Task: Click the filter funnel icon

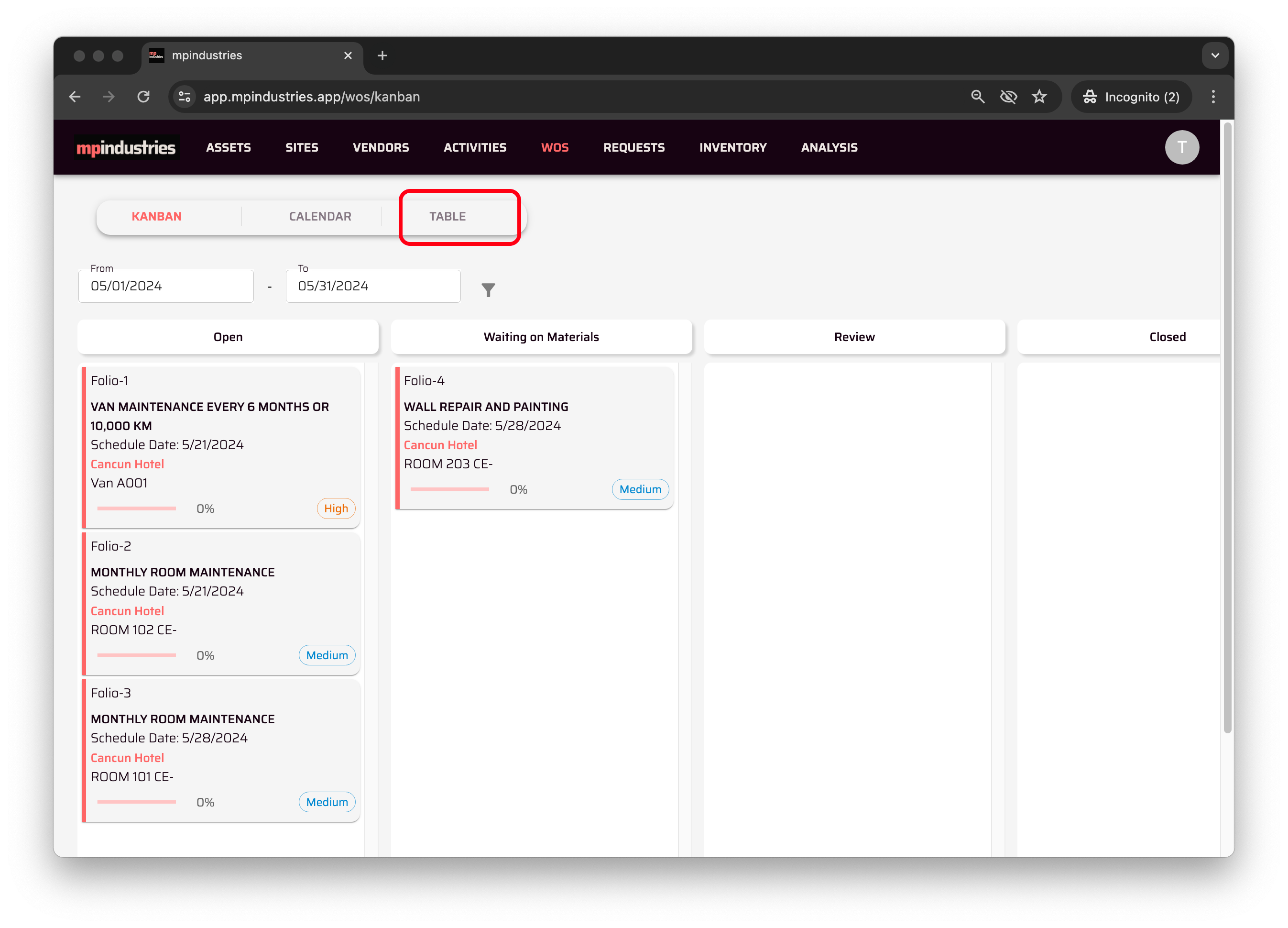Action: (488, 290)
